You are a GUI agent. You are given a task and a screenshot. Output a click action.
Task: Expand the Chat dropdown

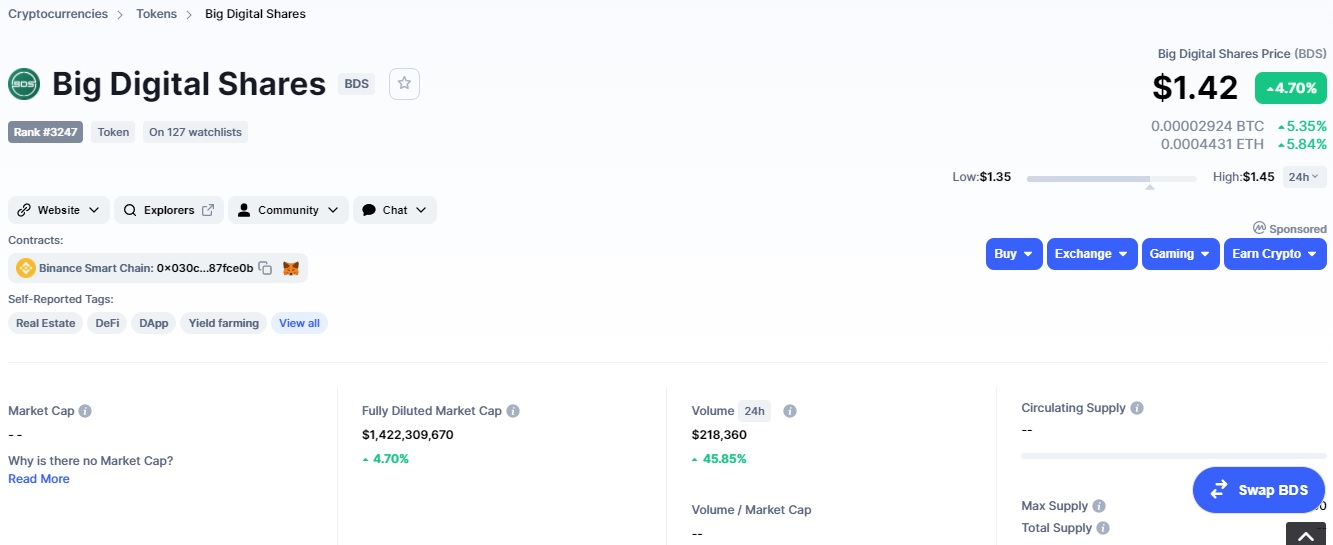394,210
